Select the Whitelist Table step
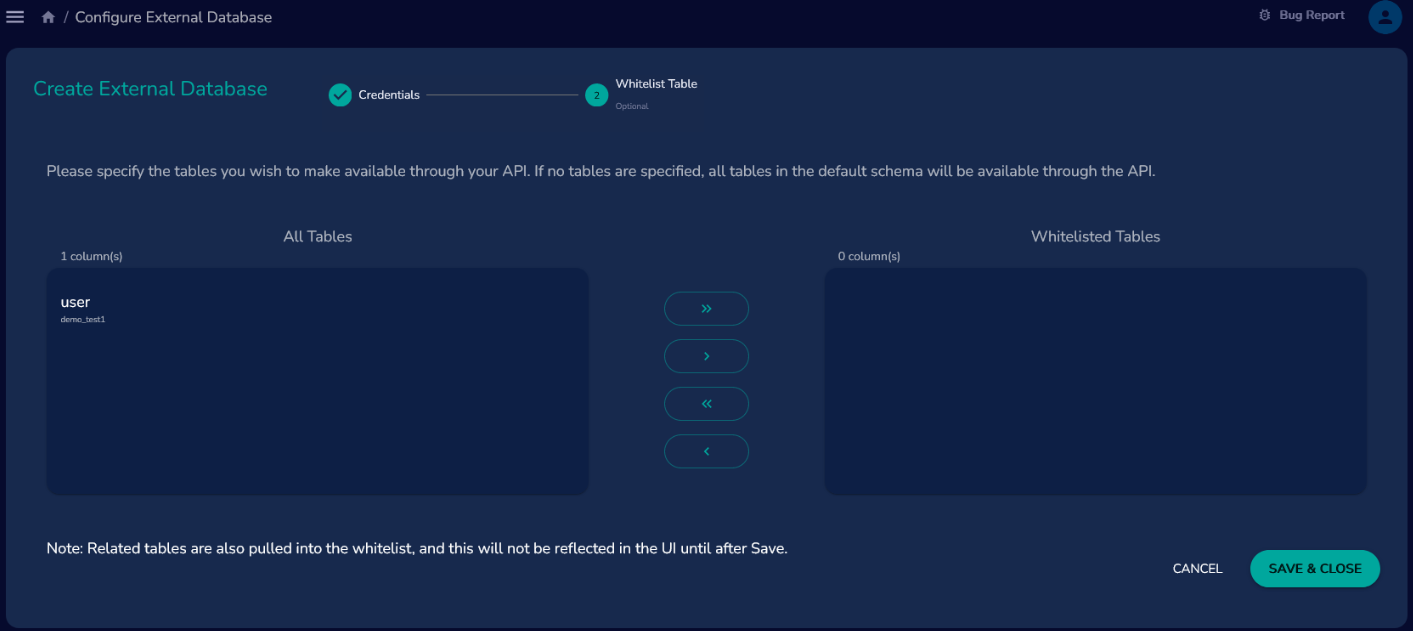Viewport: 1413px width, 631px height. tap(656, 83)
